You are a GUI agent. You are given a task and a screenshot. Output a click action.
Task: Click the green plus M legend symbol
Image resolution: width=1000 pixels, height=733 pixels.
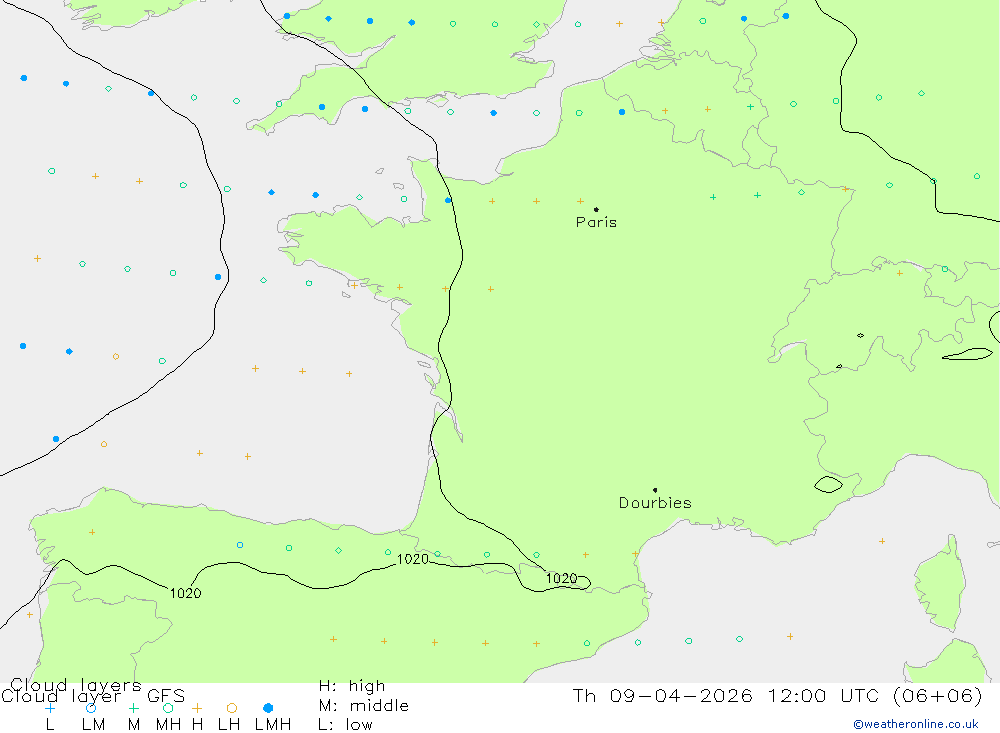click(133, 708)
